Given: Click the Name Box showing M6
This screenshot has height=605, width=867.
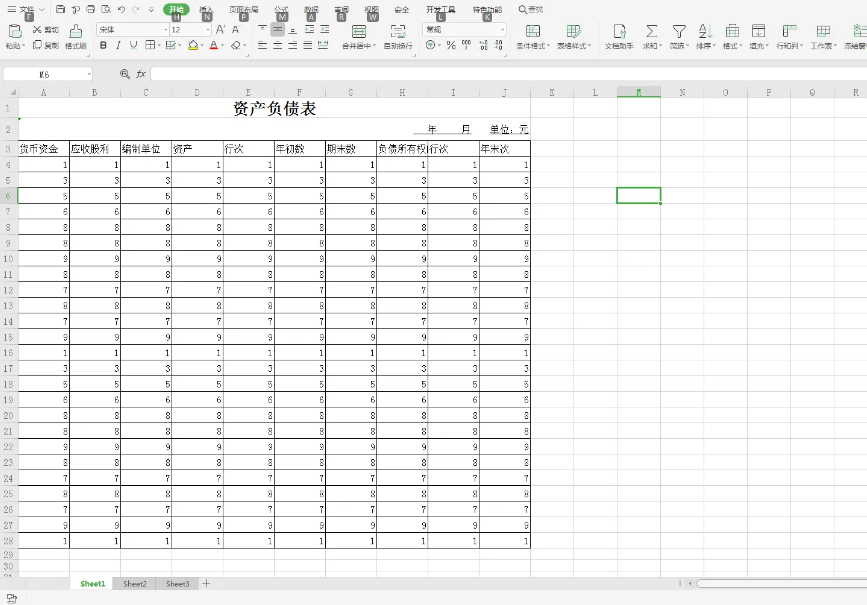Looking at the screenshot, I should pos(45,74).
